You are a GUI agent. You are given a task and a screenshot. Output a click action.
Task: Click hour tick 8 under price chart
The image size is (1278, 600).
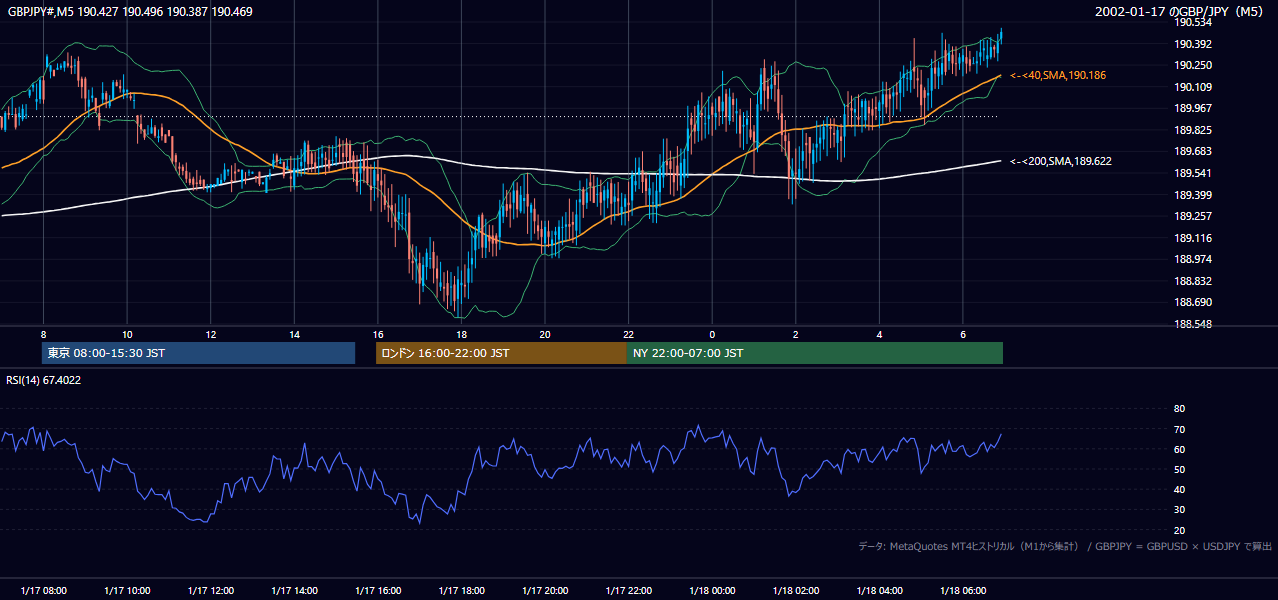43,334
